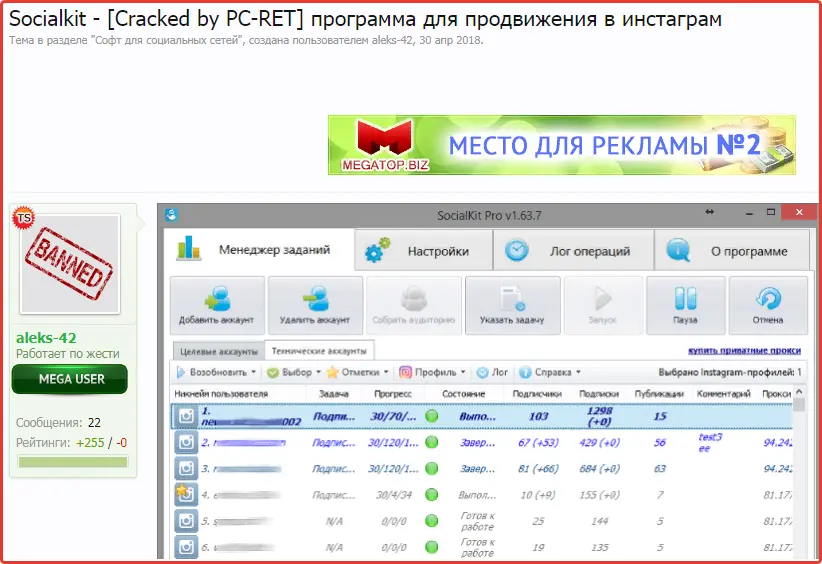Click the green status dot in row 5

[x=431, y=520]
